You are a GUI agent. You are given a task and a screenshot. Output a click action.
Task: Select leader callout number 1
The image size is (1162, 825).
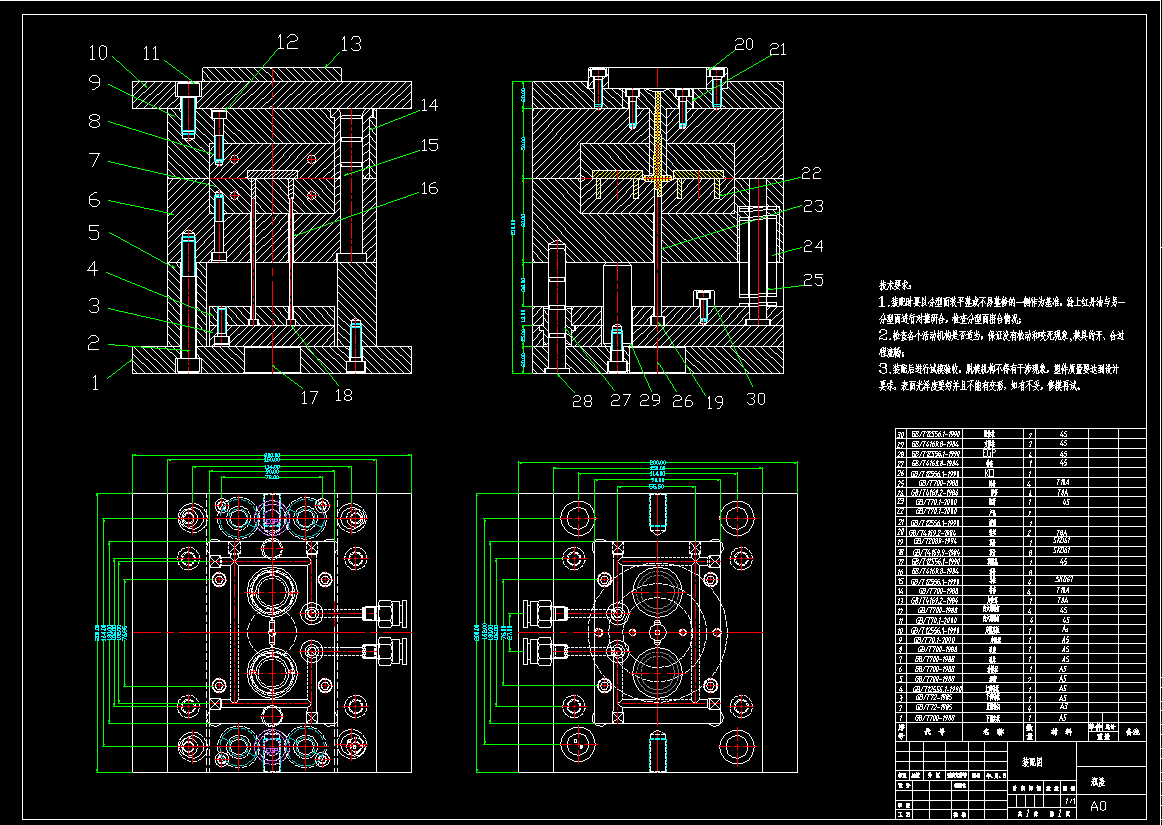point(95,383)
